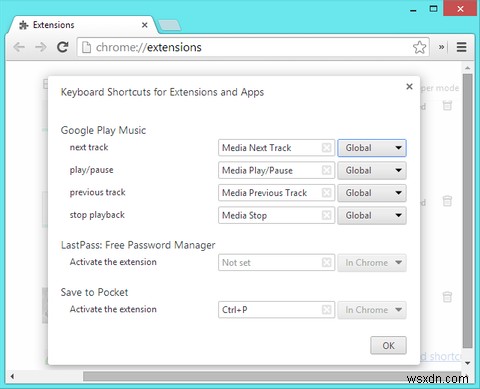Bookmark this page with the star icon
This screenshot has height=389, width=480.
tap(419, 47)
